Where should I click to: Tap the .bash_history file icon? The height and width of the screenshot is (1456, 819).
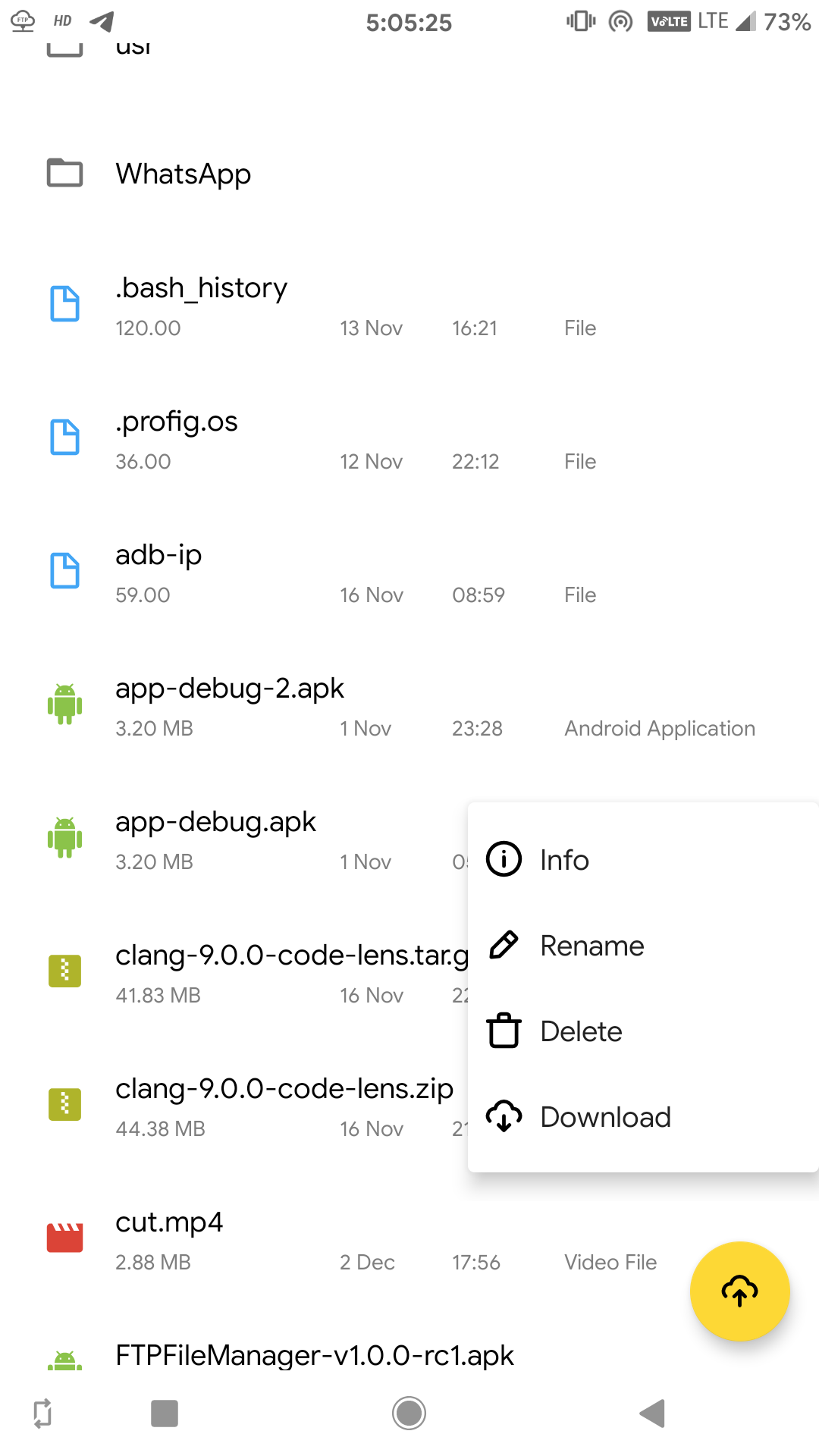(x=65, y=304)
